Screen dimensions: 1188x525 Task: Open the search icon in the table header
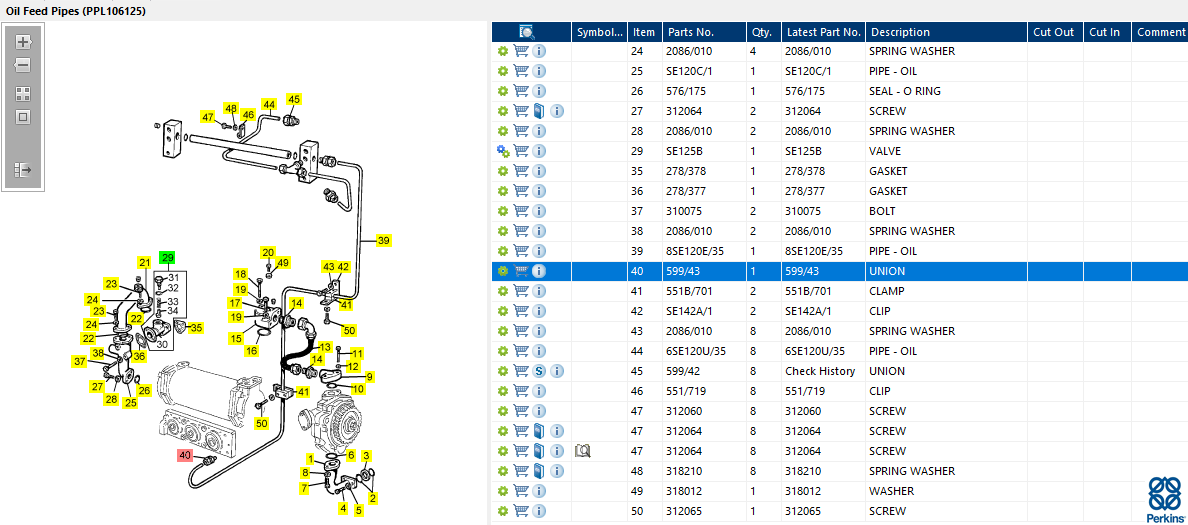[527, 32]
